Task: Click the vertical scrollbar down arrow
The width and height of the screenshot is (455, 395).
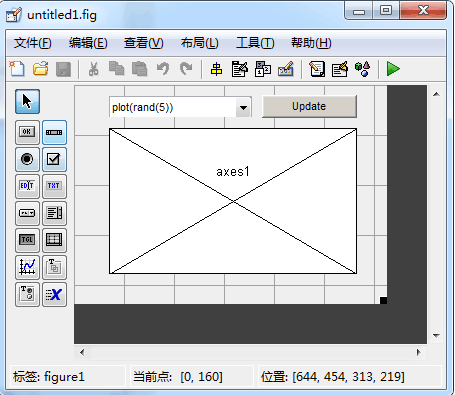Action: [436, 336]
